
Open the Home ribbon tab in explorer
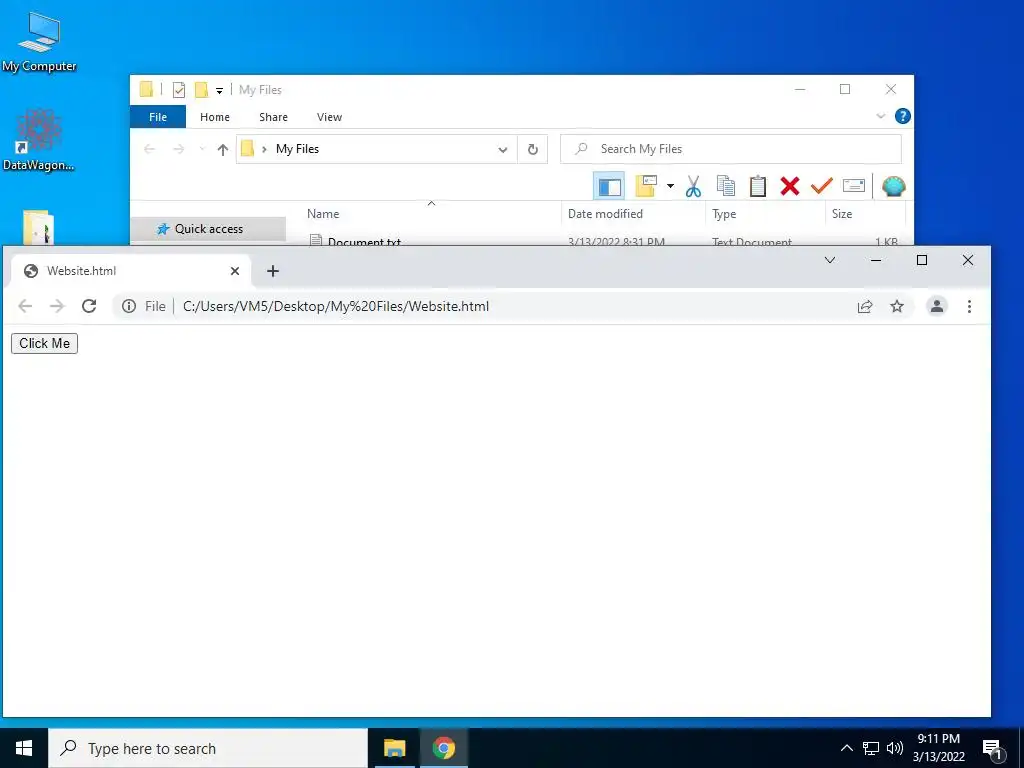215,117
